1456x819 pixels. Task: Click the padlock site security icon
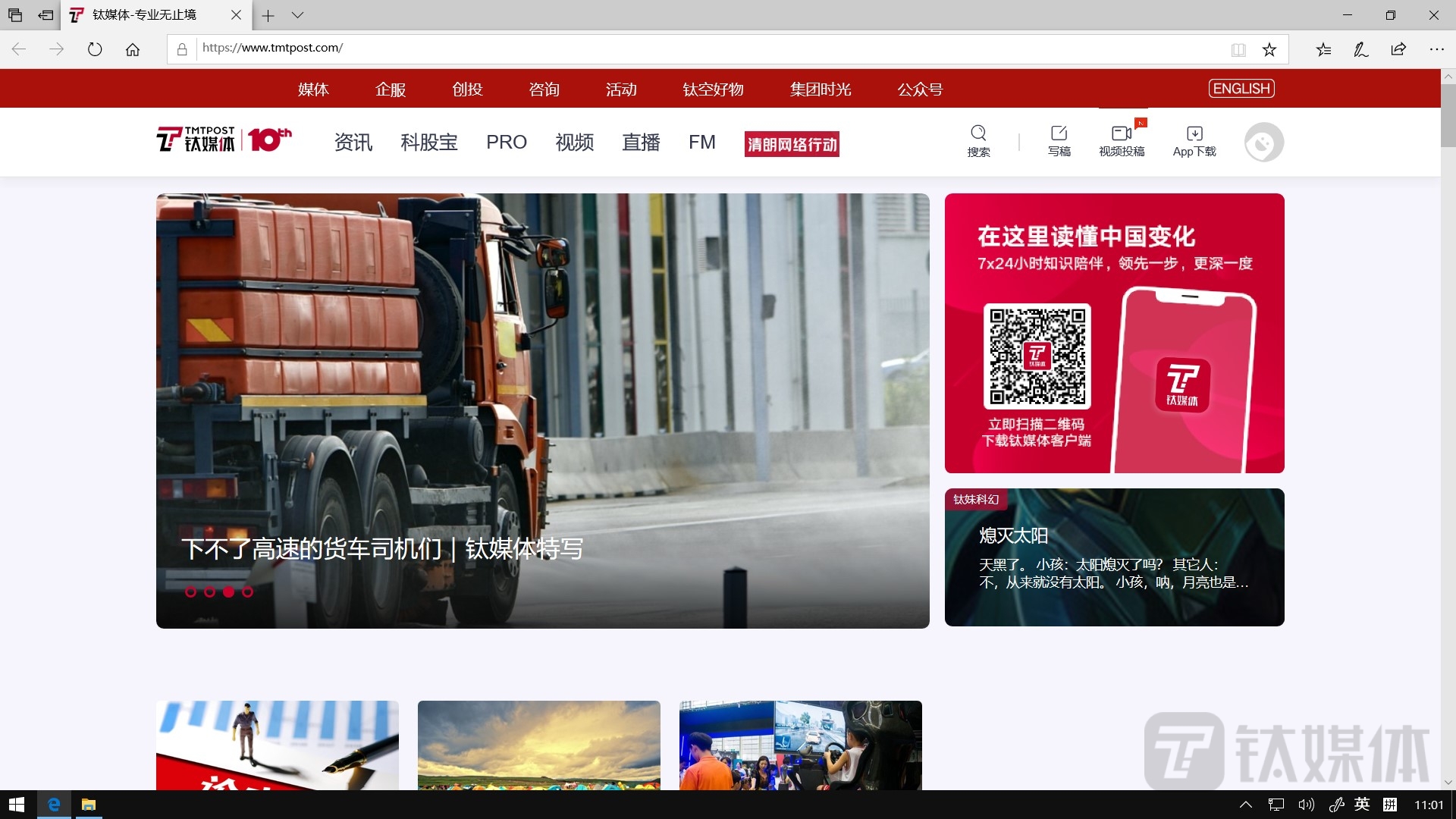coord(182,49)
